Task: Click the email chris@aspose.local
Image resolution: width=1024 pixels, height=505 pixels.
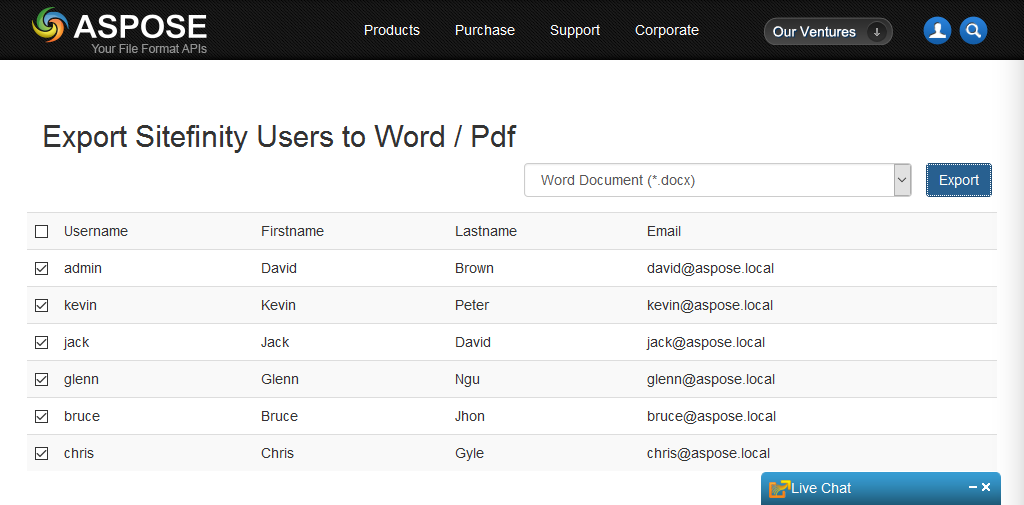Action: click(x=709, y=453)
